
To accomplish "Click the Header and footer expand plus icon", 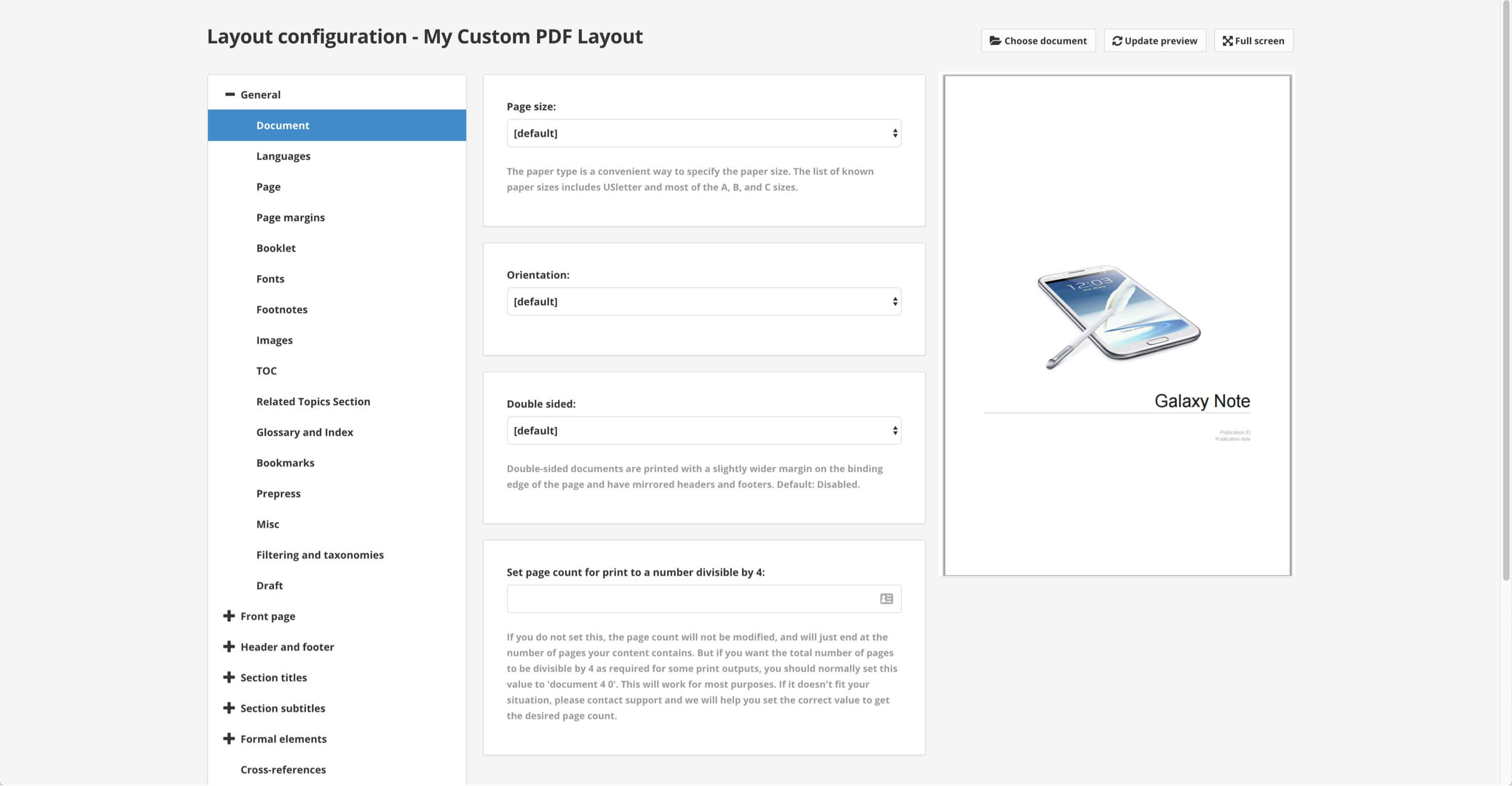I will [x=229, y=646].
